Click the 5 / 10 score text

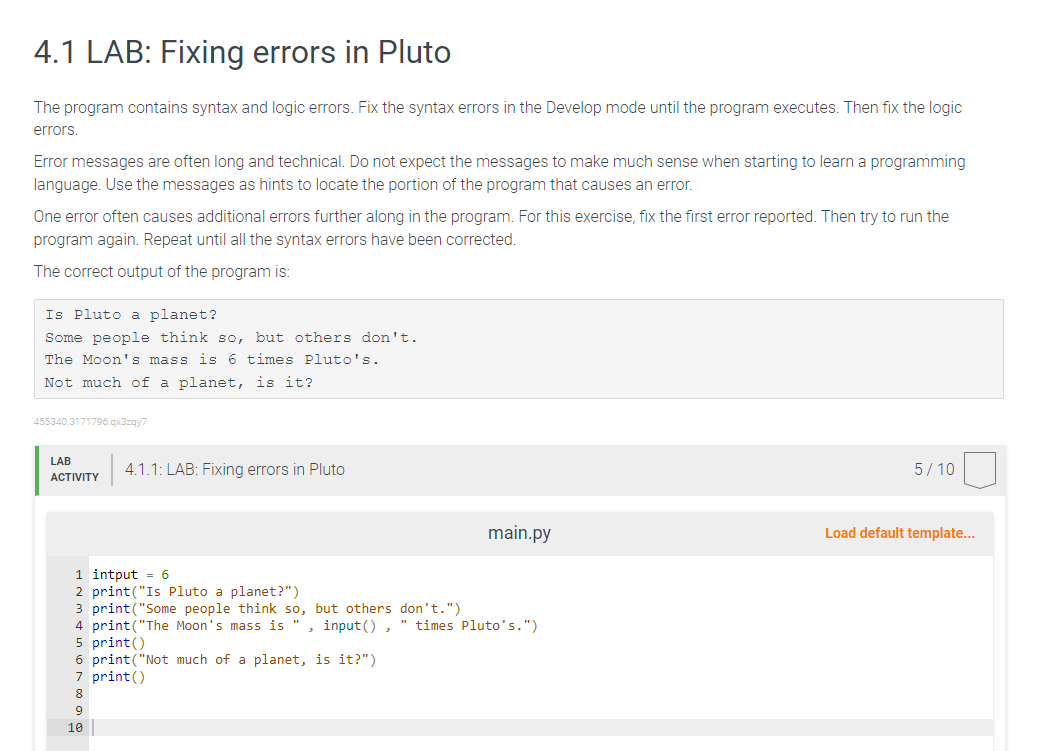coord(934,469)
